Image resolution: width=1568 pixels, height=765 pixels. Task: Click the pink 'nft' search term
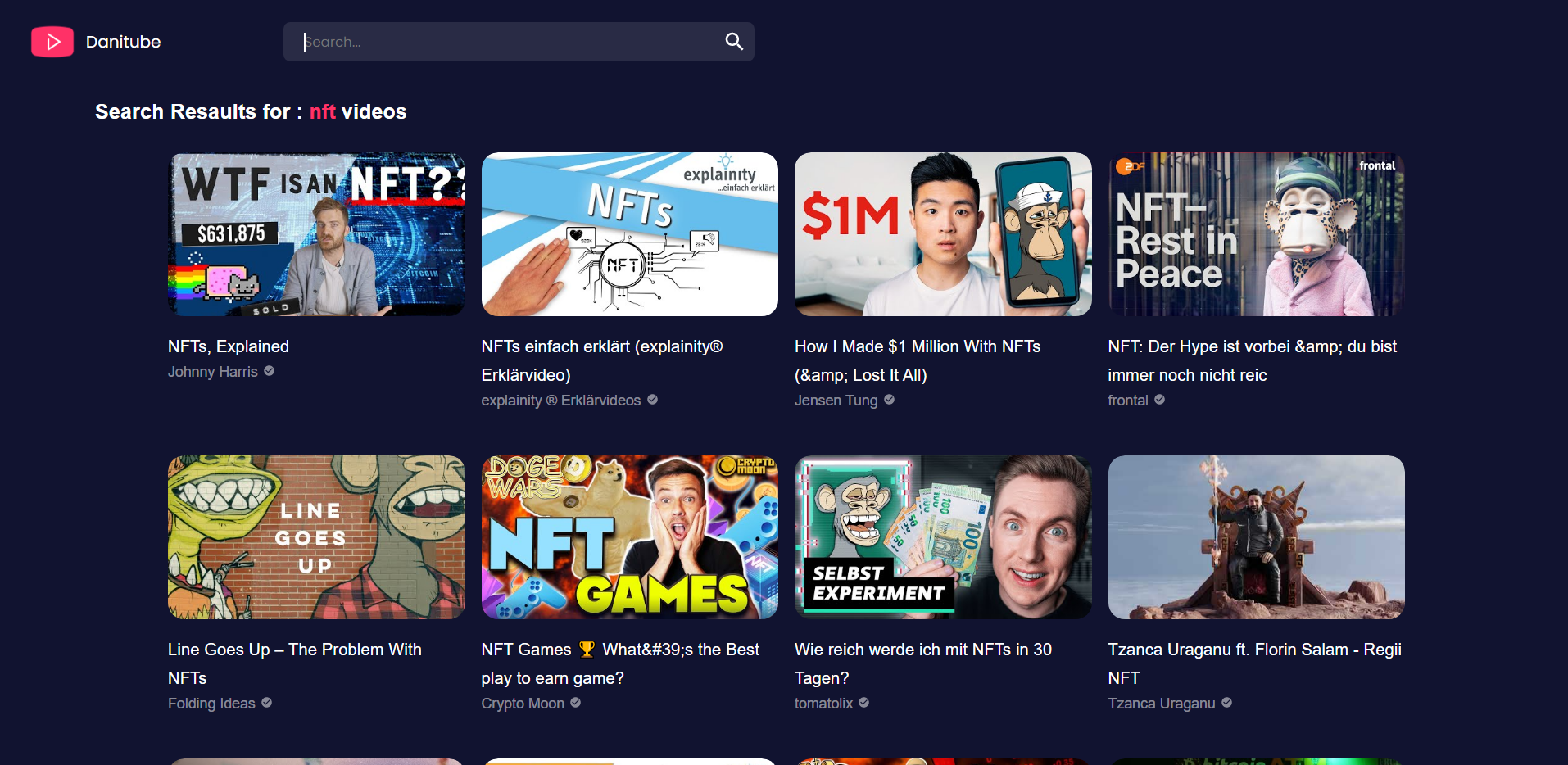[323, 112]
